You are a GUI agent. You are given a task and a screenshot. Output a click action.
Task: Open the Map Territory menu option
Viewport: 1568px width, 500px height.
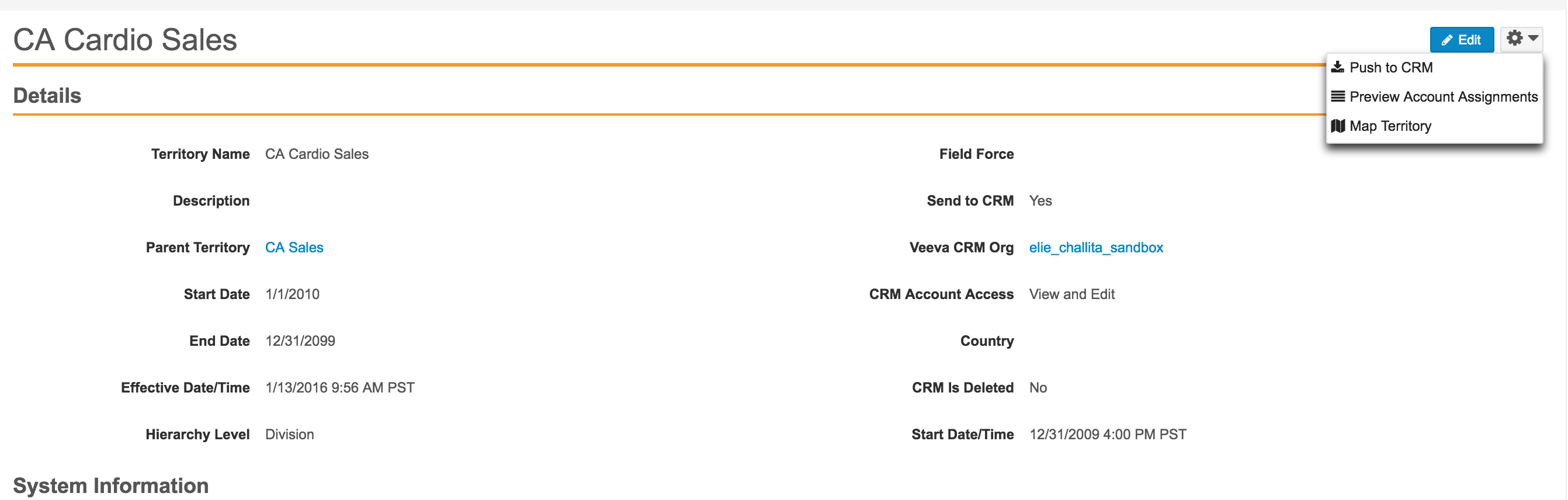1390,127
